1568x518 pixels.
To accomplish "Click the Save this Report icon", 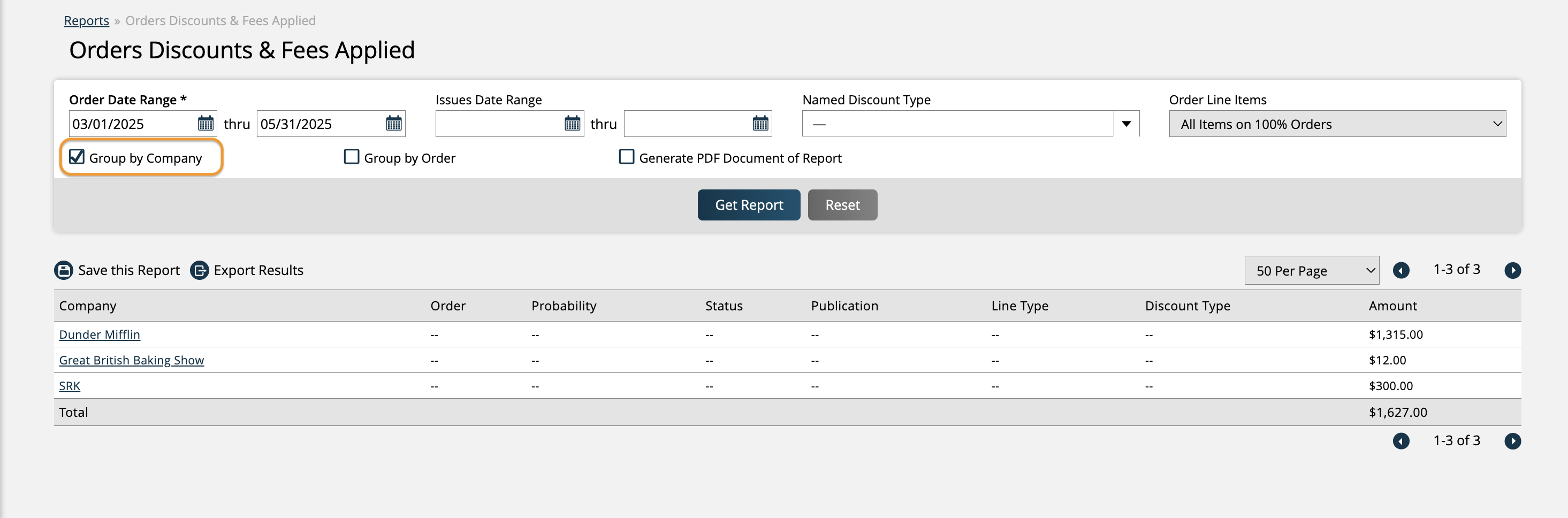I will [x=63, y=270].
